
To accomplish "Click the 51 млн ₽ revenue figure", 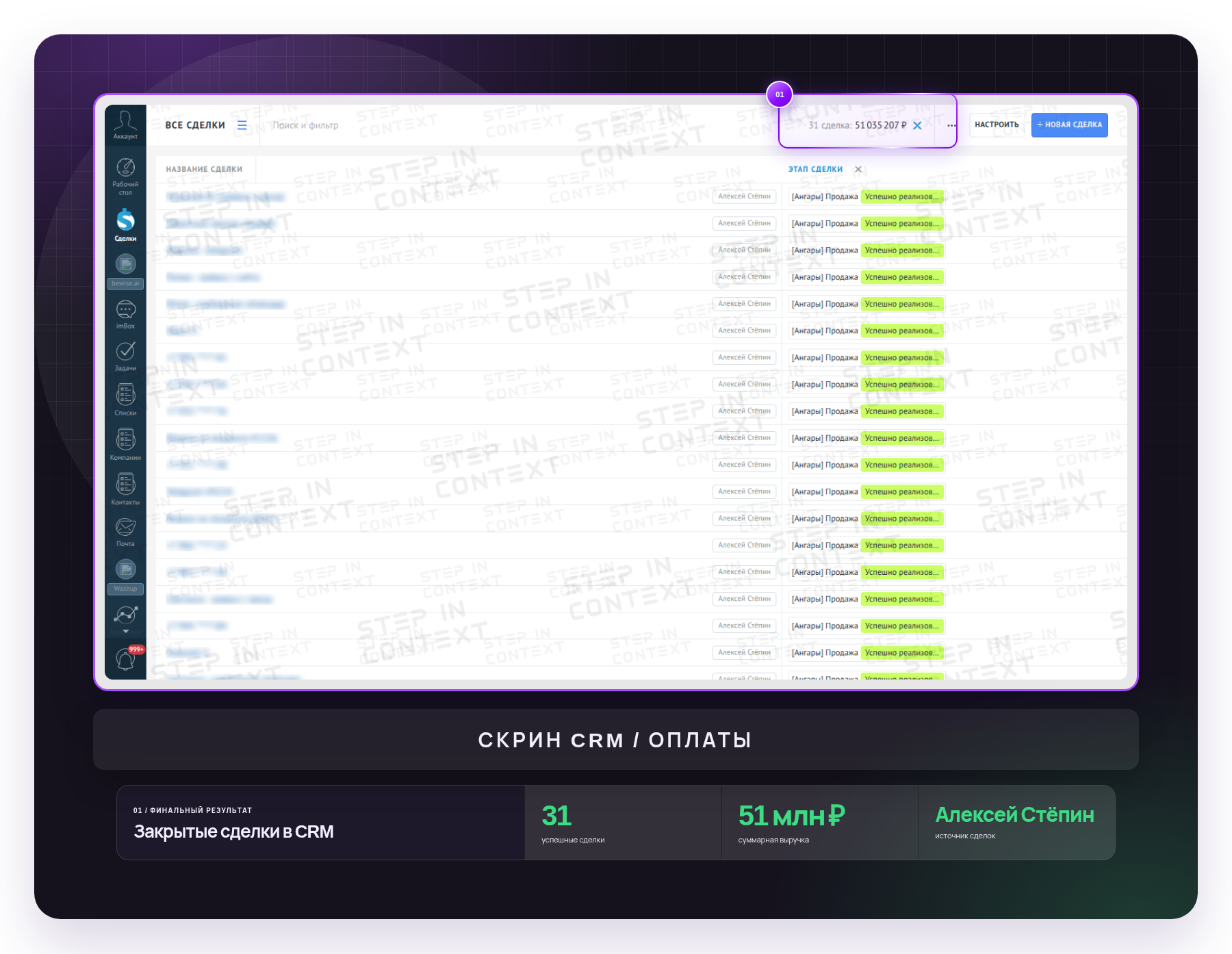I will 792,816.
